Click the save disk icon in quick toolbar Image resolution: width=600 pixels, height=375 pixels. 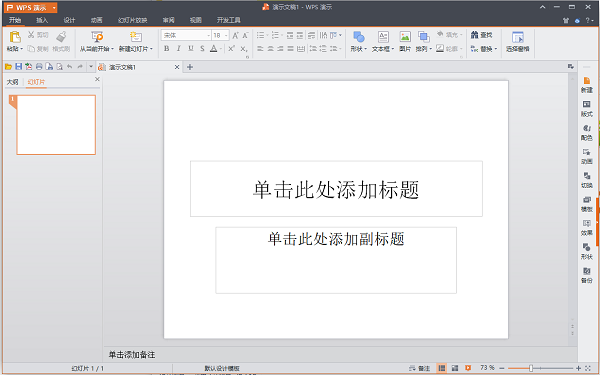coord(18,67)
